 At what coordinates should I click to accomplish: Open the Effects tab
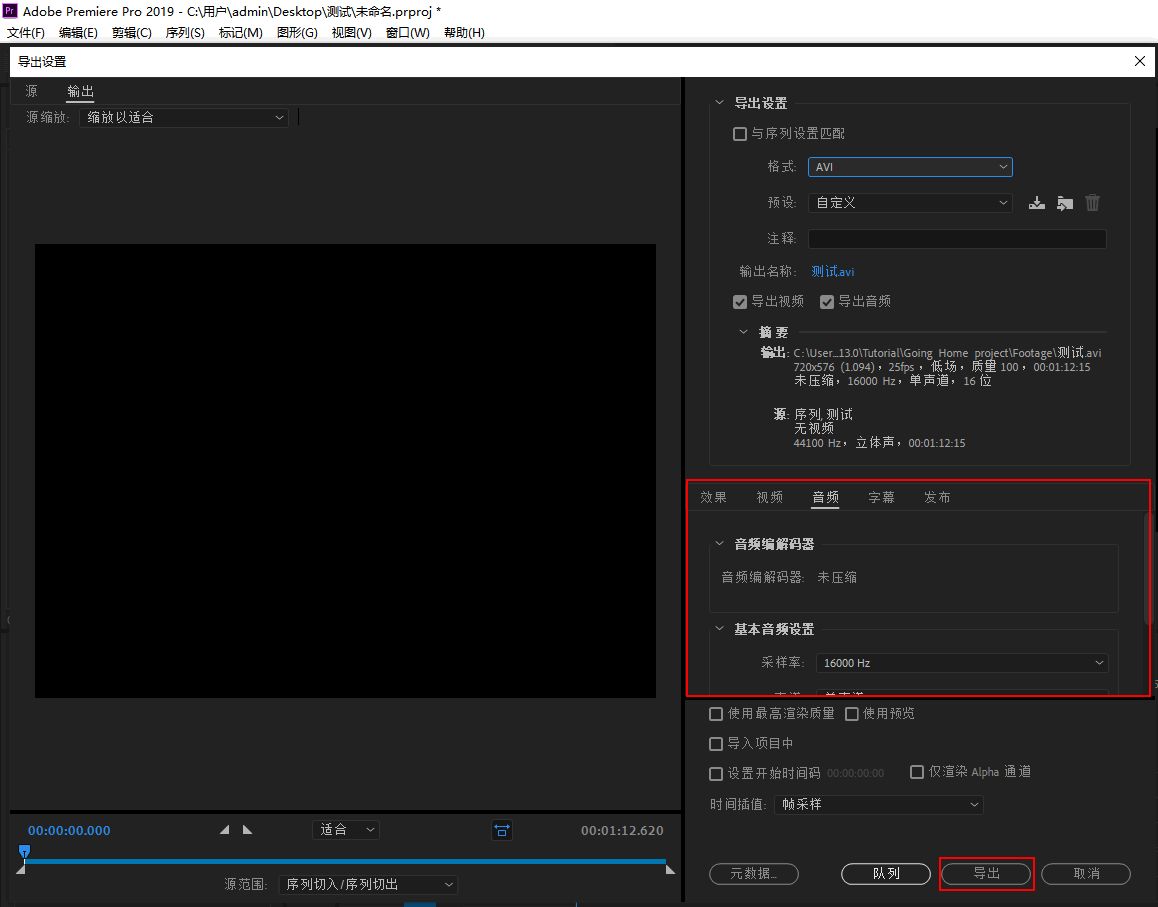coord(713,497)
